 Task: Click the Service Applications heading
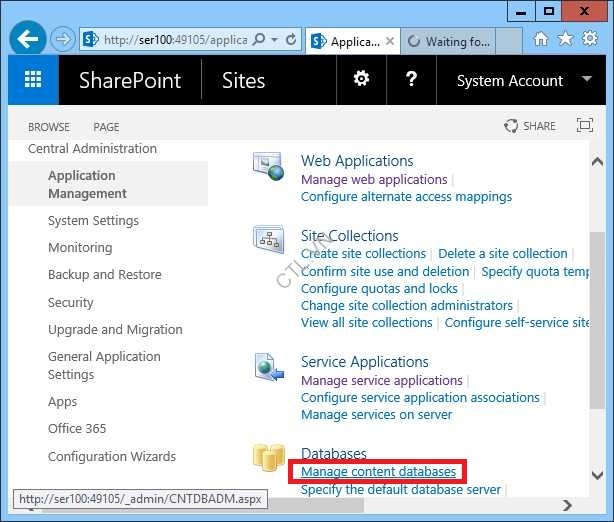(365, 362)
